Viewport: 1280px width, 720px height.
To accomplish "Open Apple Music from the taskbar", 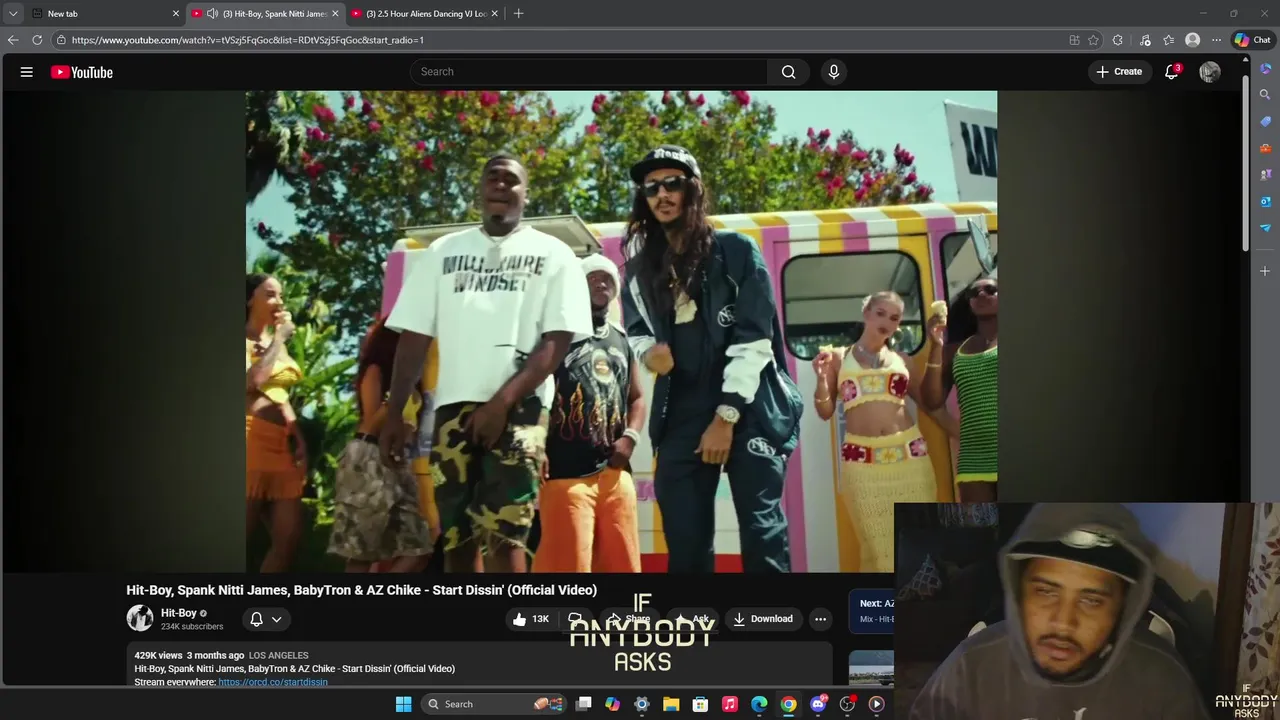I will point(730,704).
